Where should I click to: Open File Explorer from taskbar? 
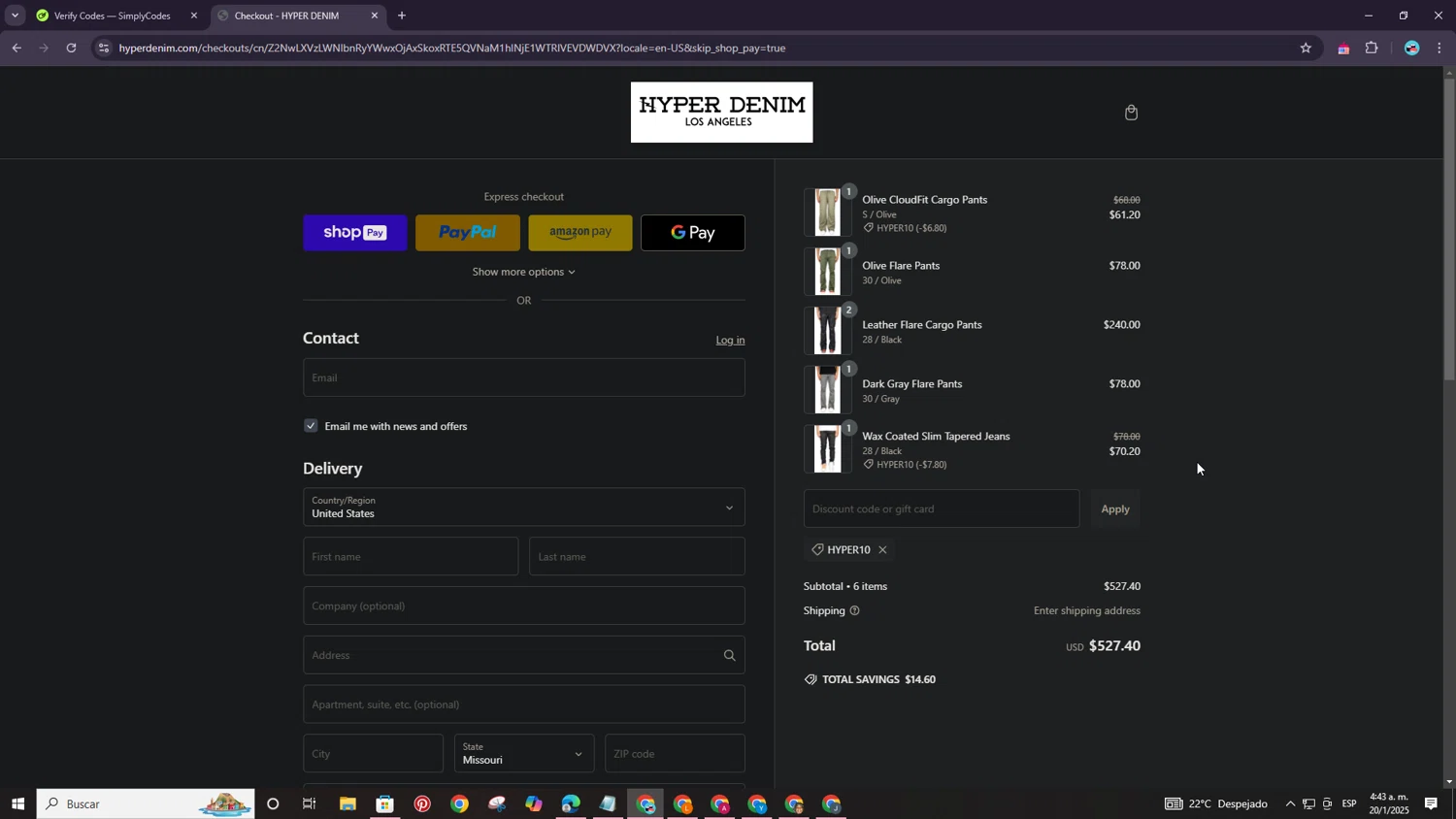click(347, 804)
